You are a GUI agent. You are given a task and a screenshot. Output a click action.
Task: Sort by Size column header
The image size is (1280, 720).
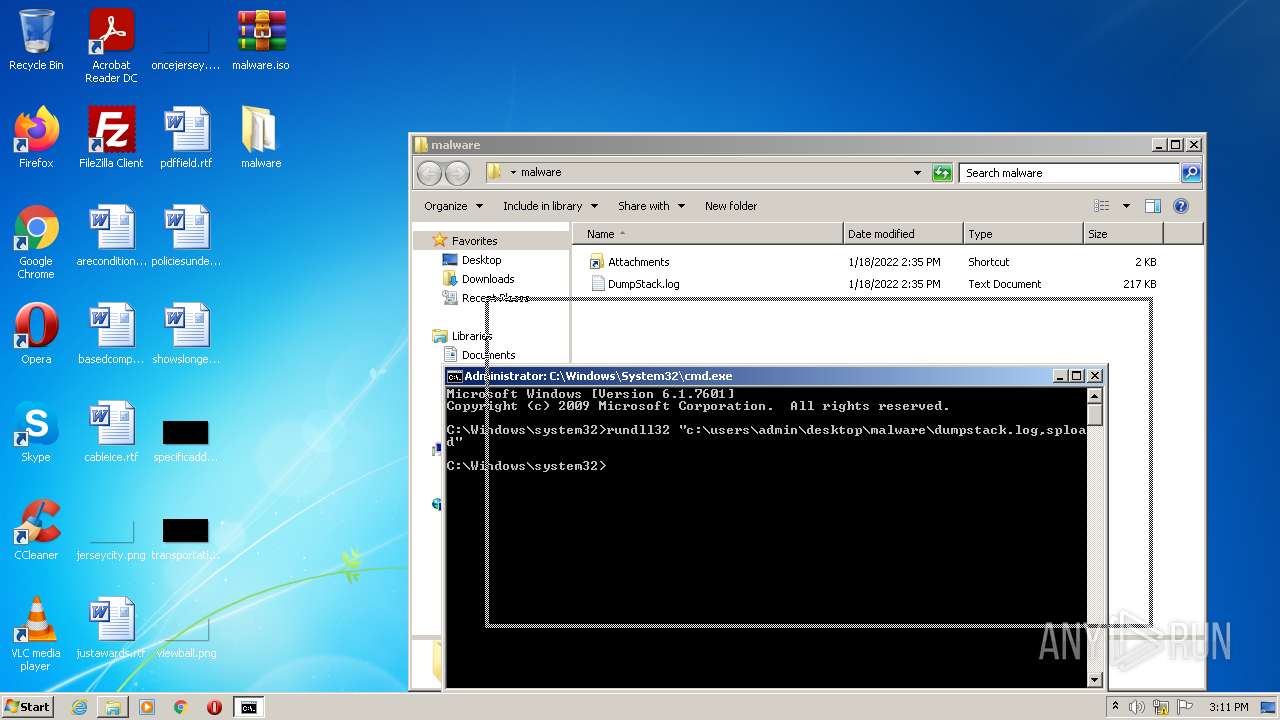(1123, 234)
